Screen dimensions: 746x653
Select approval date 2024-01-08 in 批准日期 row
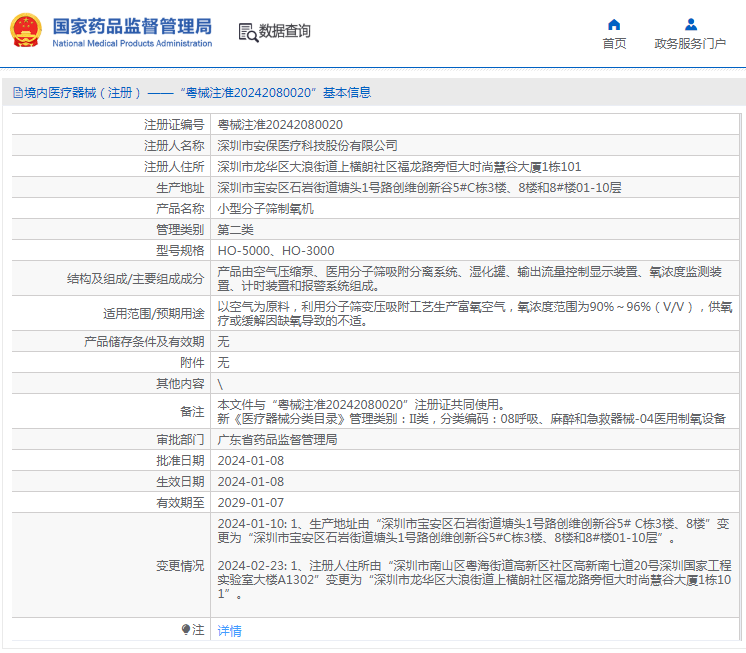[251, 460]
